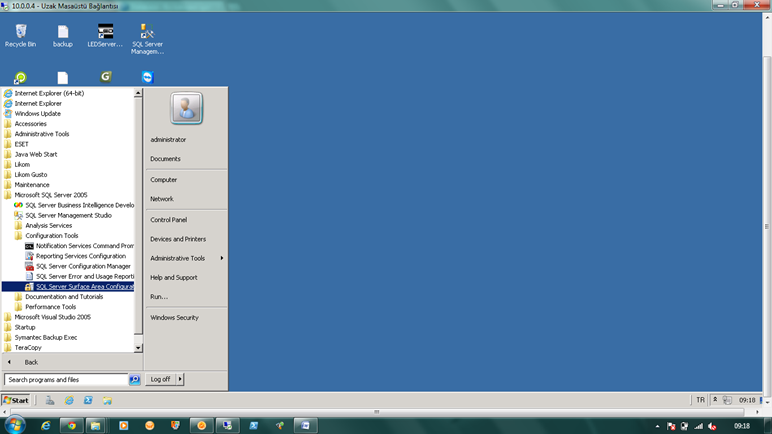Image resolution: width=772 pixels, height=434 pixels.
Task: Expand the TeraCopy folder
Action: 28,348
